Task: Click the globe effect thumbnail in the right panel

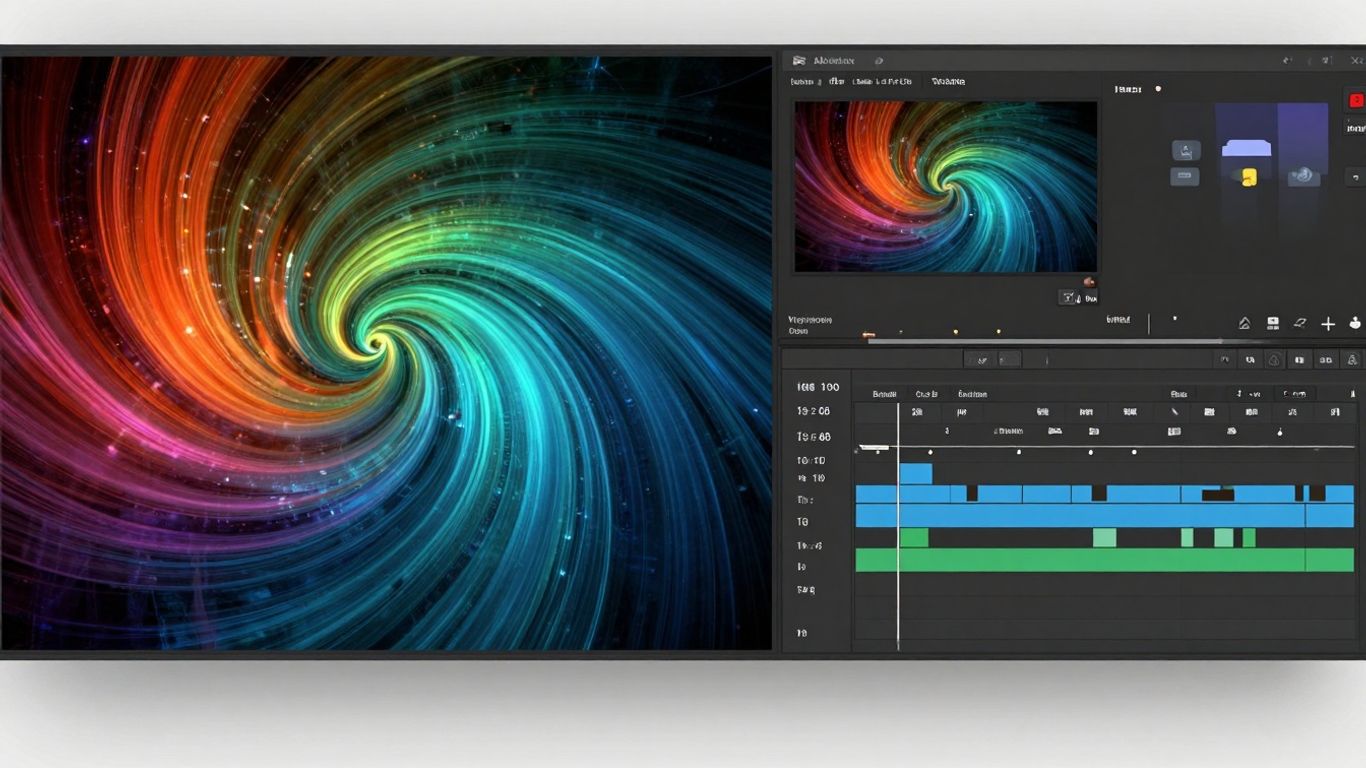Action: [1303, 176]
